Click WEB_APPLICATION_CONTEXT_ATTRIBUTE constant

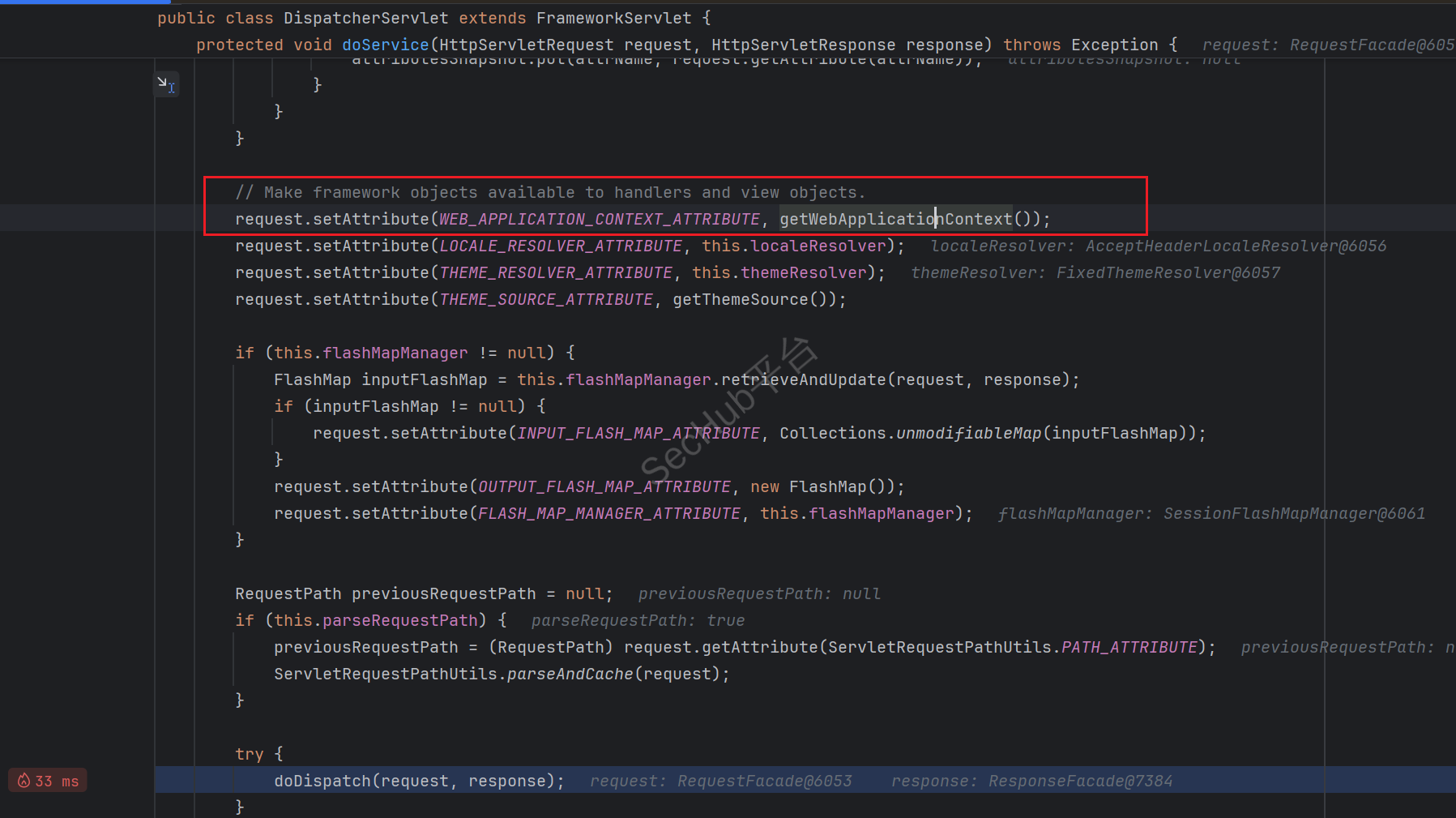click(x=599, y=219)
